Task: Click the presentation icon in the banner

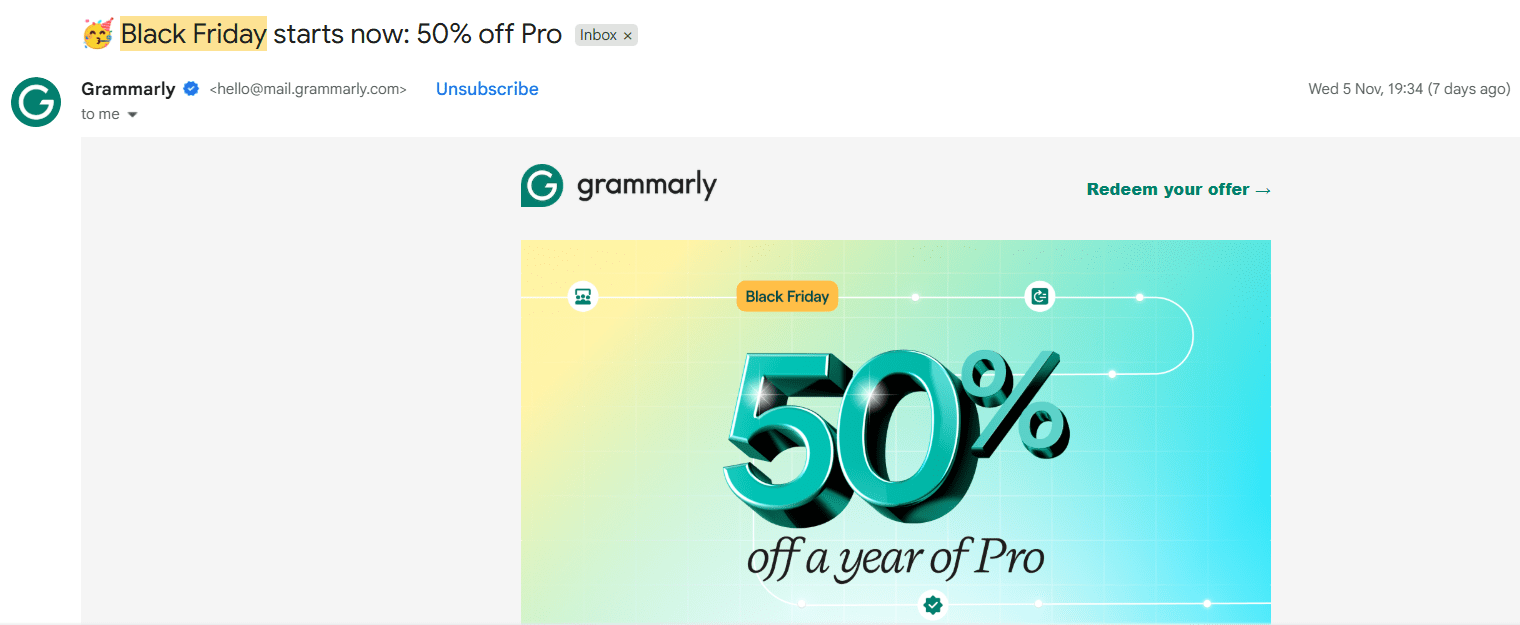Action: [583, 296]
